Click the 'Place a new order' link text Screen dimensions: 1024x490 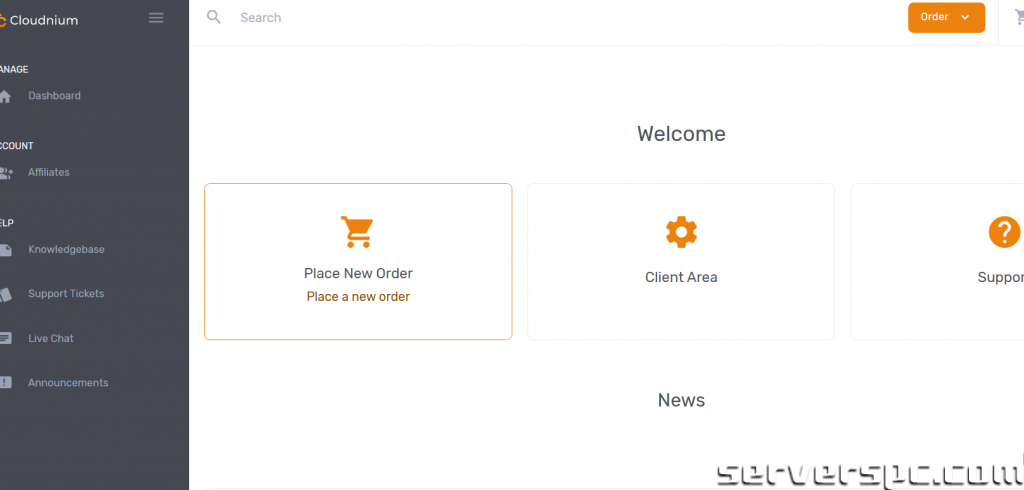[x=358, y=297]
